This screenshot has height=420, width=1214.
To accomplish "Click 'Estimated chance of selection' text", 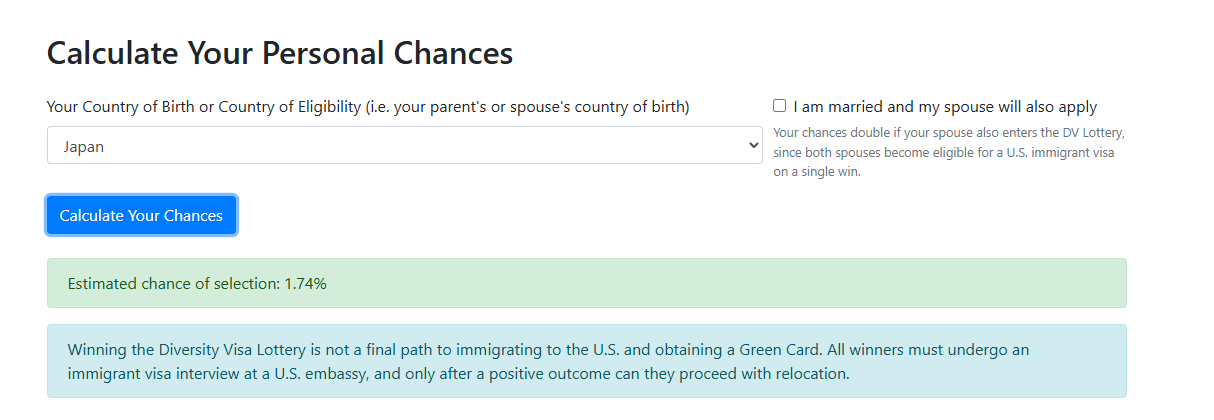I will tap(174, 284).
